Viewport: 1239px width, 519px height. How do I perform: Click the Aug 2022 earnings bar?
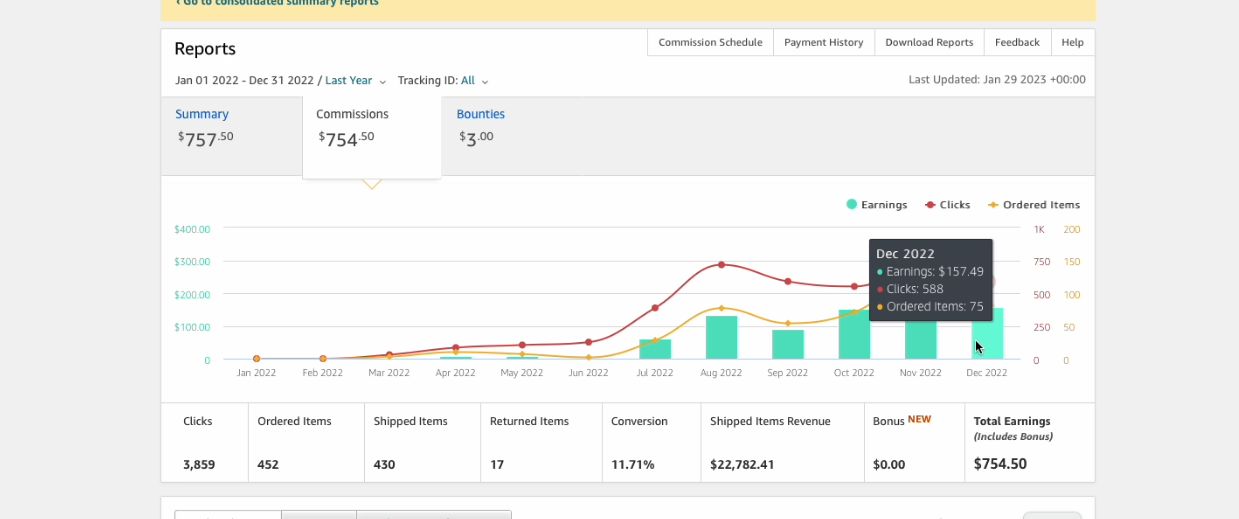tap(721, 338)
